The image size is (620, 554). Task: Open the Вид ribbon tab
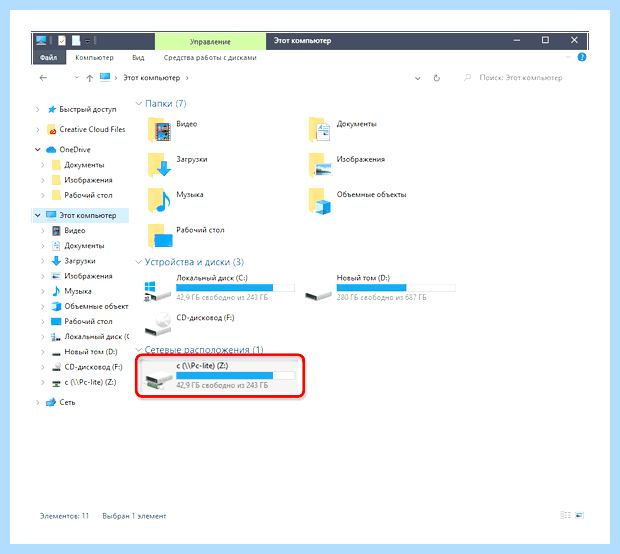[138, 58]
